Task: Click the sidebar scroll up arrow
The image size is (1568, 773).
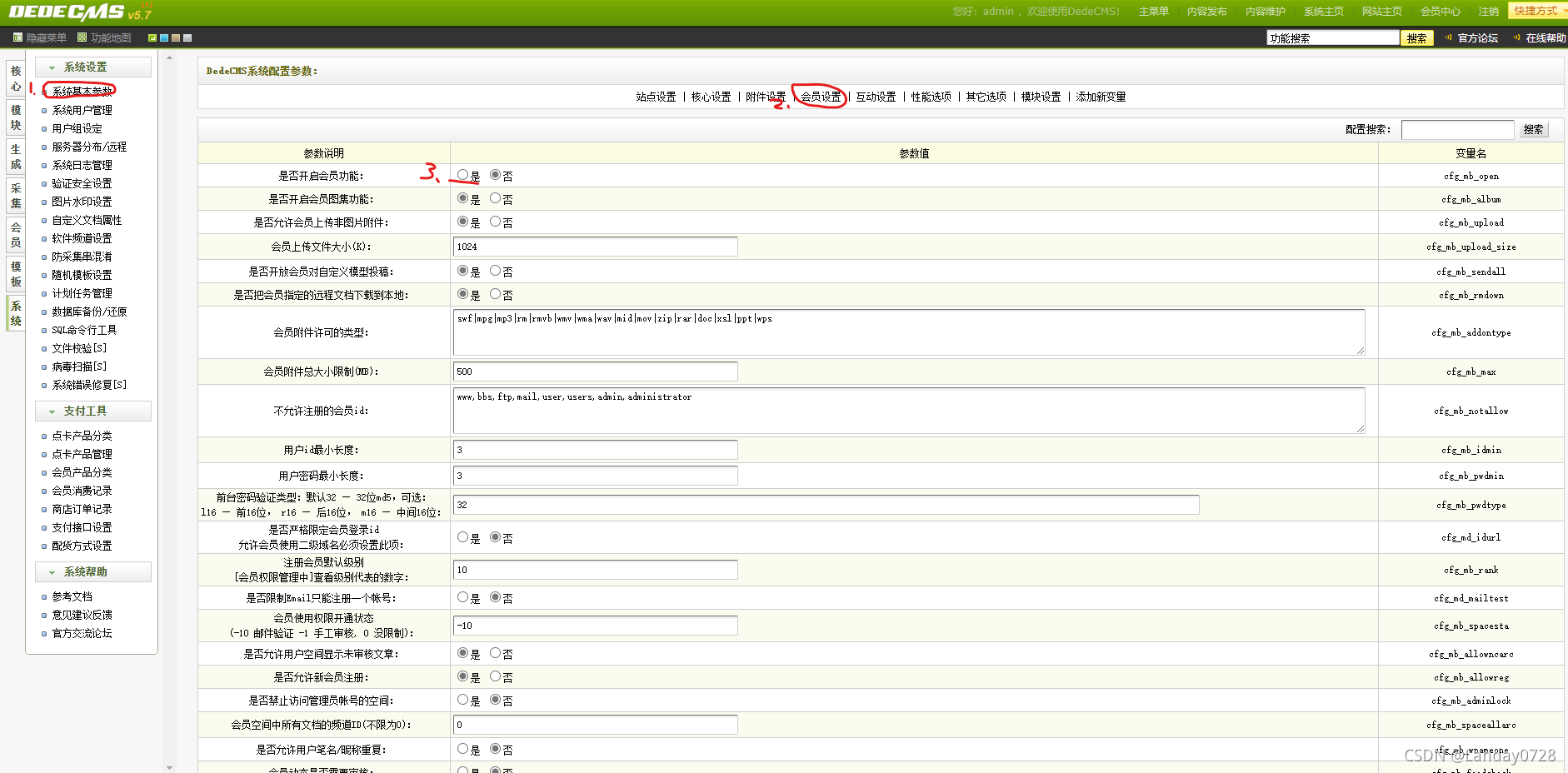Action: (x=169, y=58)
